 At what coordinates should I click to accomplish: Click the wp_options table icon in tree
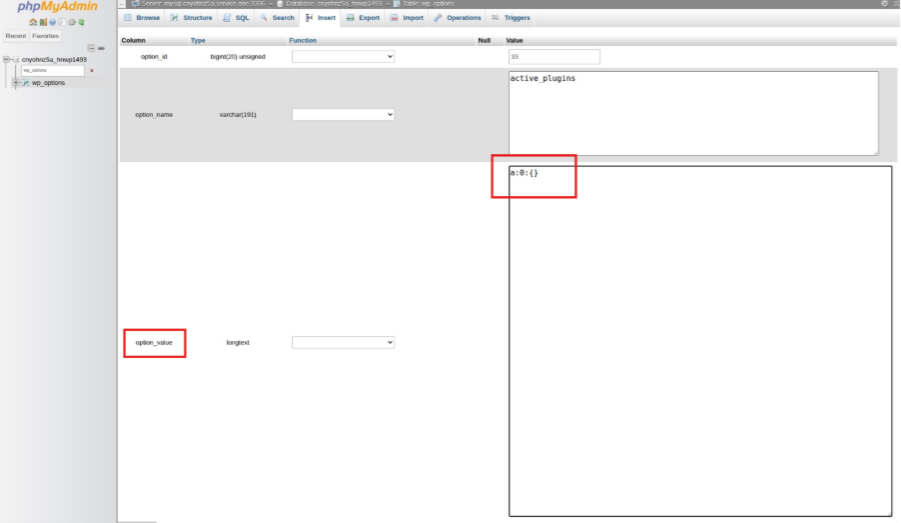26,83
